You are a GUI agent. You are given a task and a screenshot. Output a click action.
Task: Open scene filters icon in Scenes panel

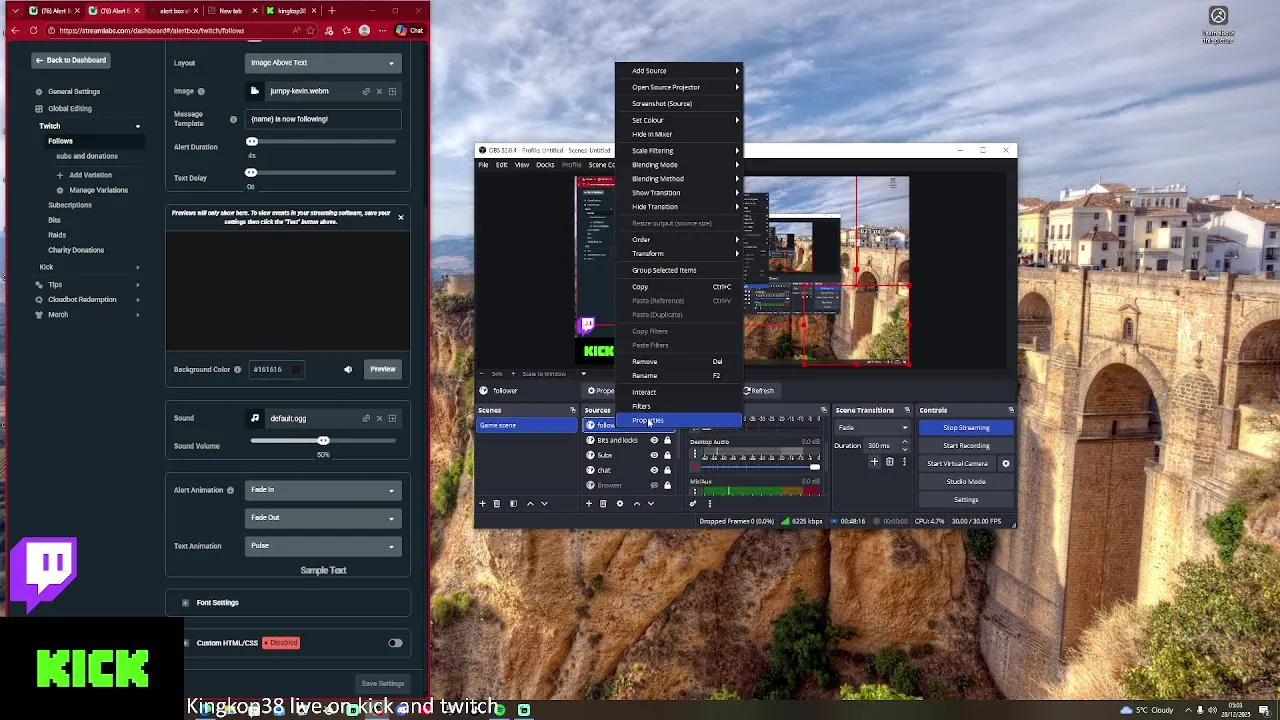coord(513,503)
